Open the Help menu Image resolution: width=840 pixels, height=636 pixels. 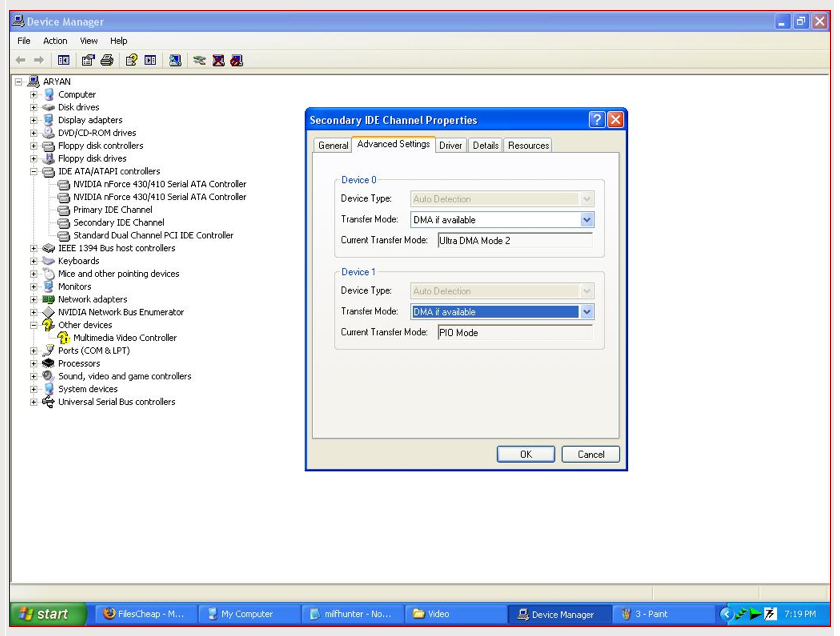click(x=118, y=41)
